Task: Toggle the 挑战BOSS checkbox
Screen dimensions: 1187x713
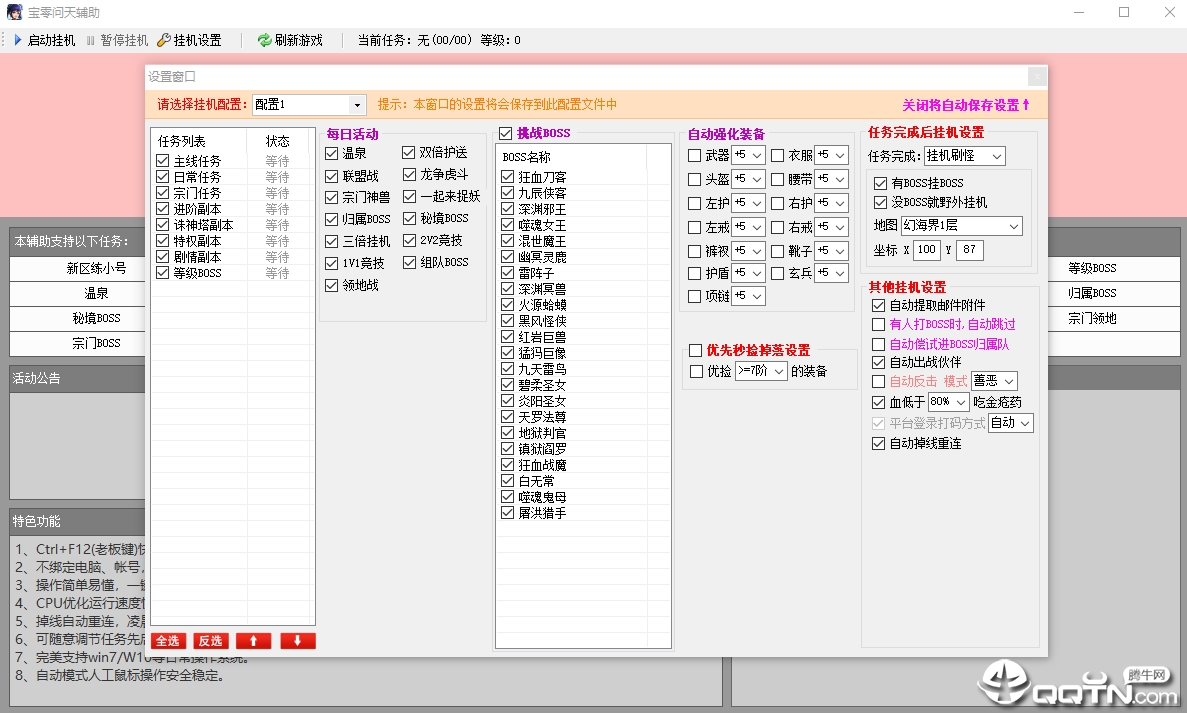Action: coord(506,134)
